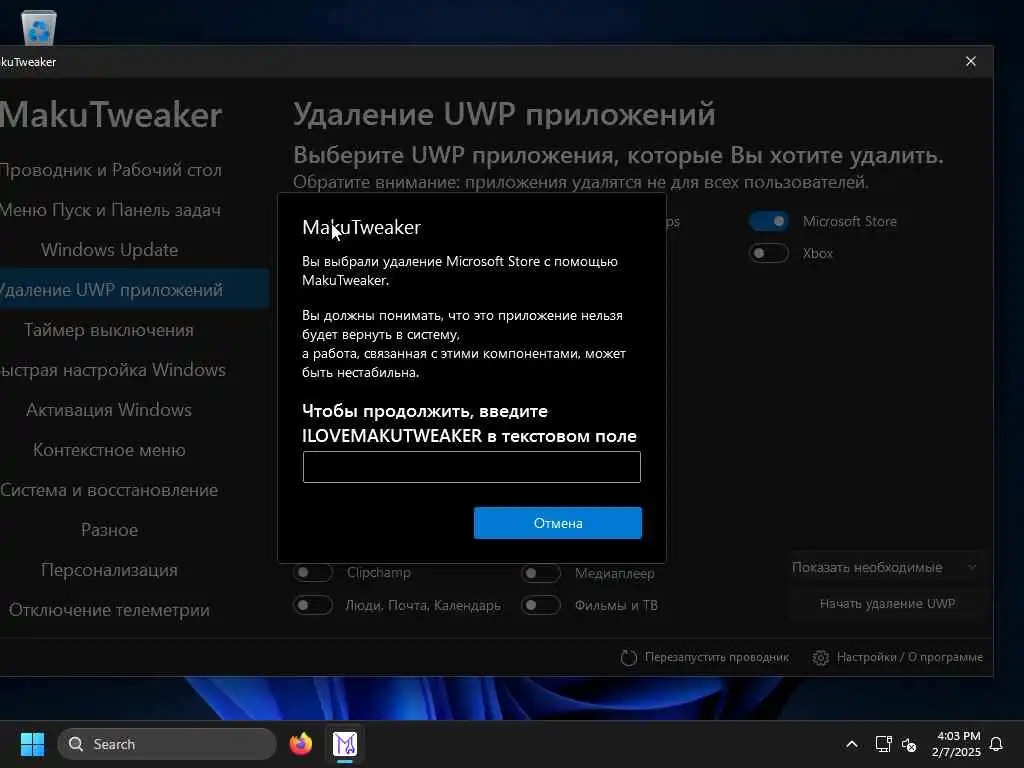Click the MakuTweaker taskbar icon
This screenshot has width=1024, height=768.
point(345,744)
